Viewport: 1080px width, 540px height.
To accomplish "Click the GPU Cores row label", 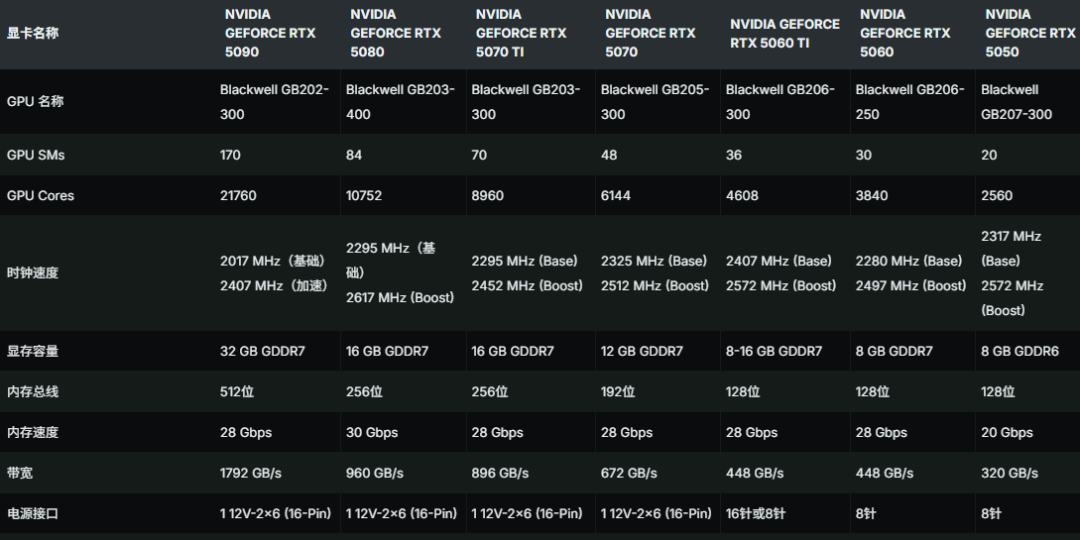I will point(40,196).
